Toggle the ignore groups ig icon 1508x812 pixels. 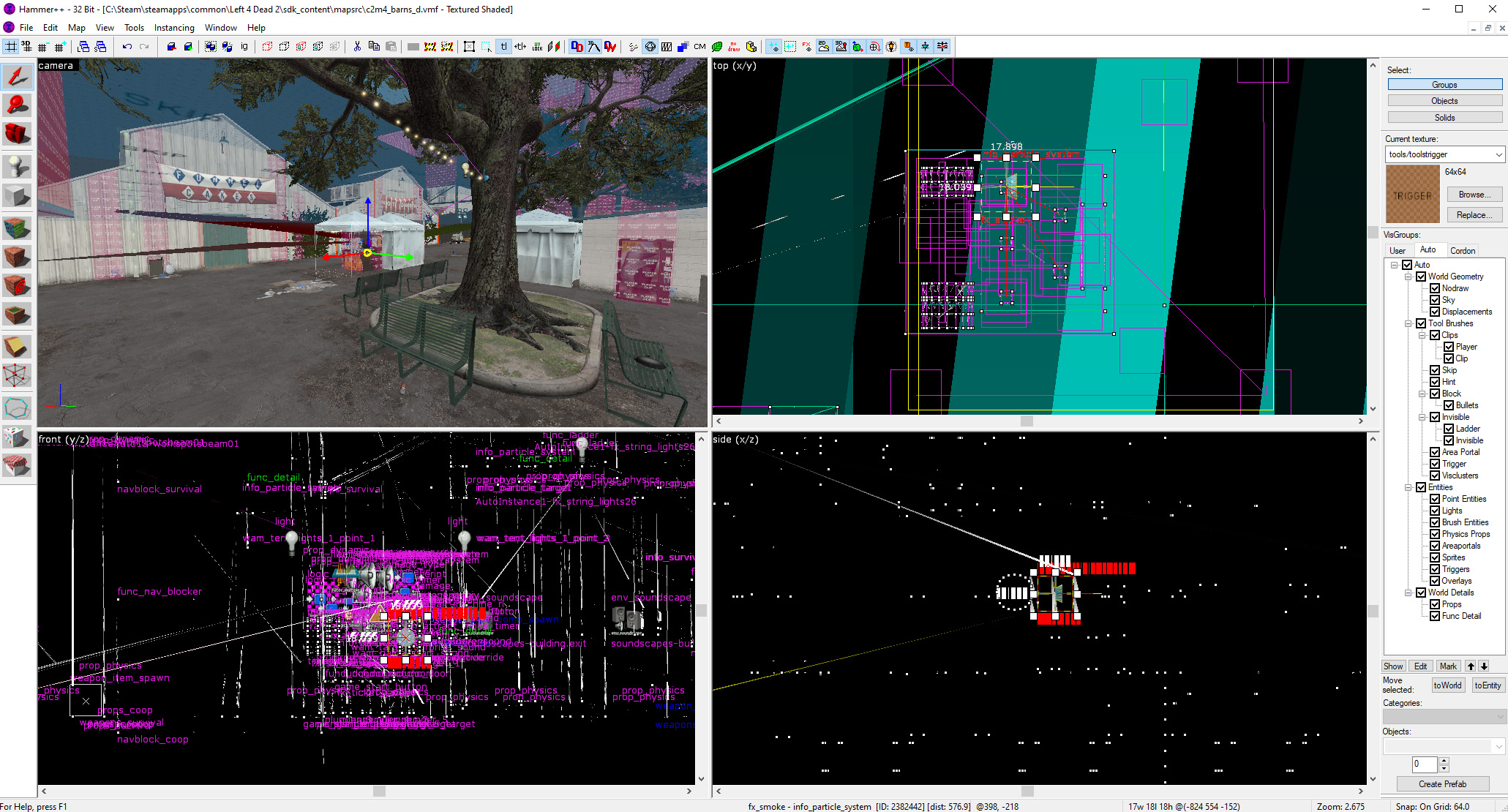tap(244, 47)
